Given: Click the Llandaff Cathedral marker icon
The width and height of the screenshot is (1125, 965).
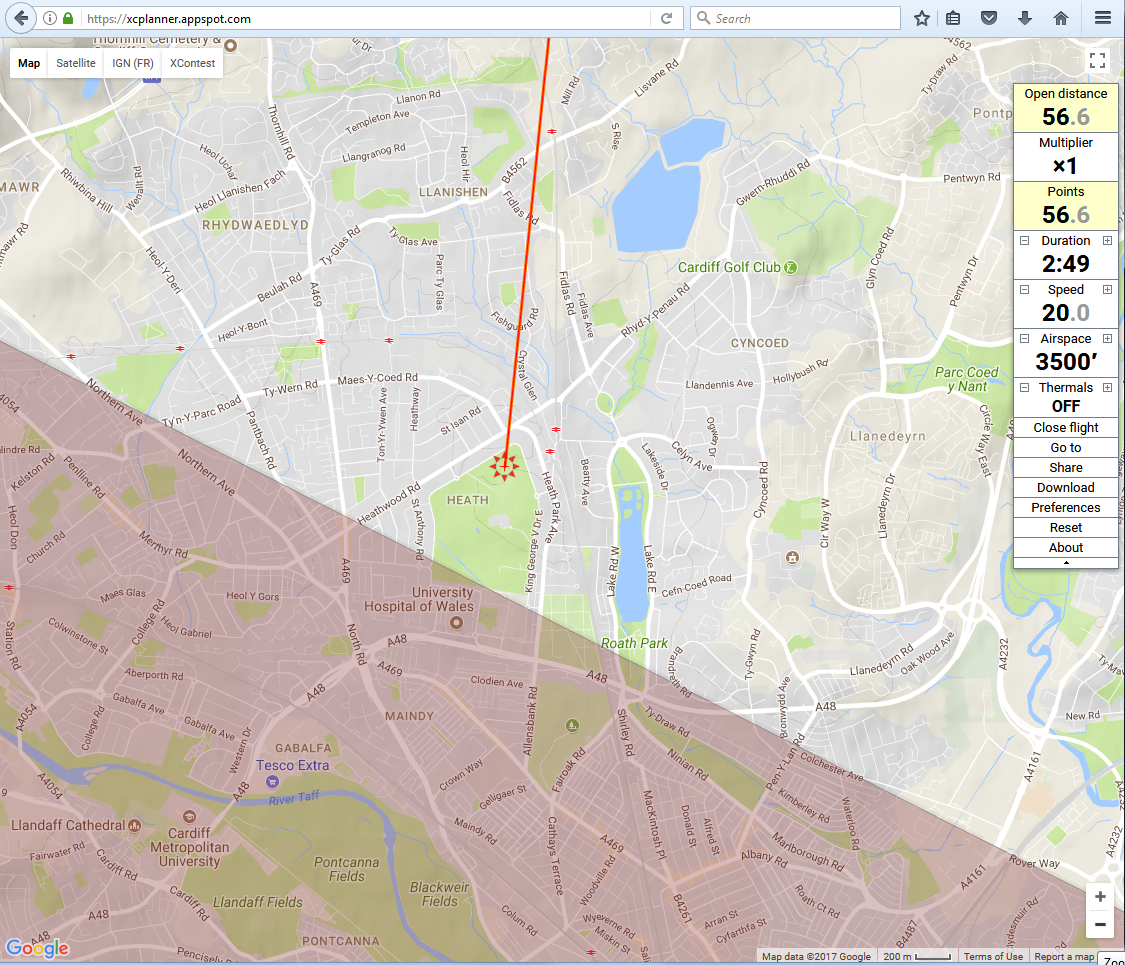Looking at the screenshot, I should pyautogui.click(x=134, y=826).
